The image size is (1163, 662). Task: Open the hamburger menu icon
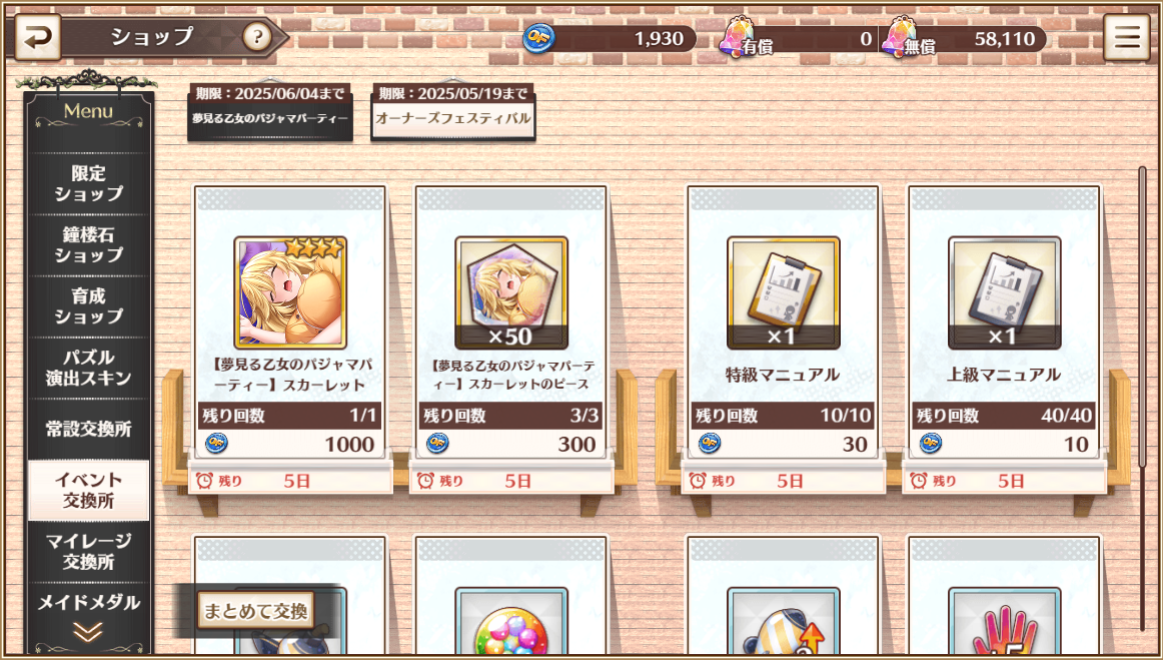click(x=1126, y=37)
